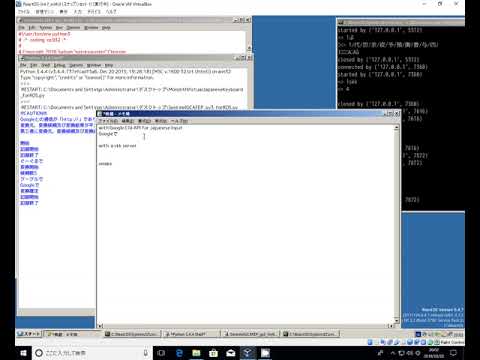The height and width of the screenshot is (360, 480).
Task: Open the File menu in the Python Shell window
Action: click(23, 65)
